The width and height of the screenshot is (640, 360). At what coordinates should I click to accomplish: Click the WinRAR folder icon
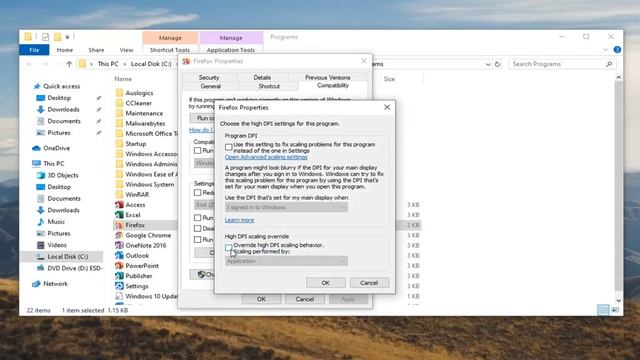[119, 195]
